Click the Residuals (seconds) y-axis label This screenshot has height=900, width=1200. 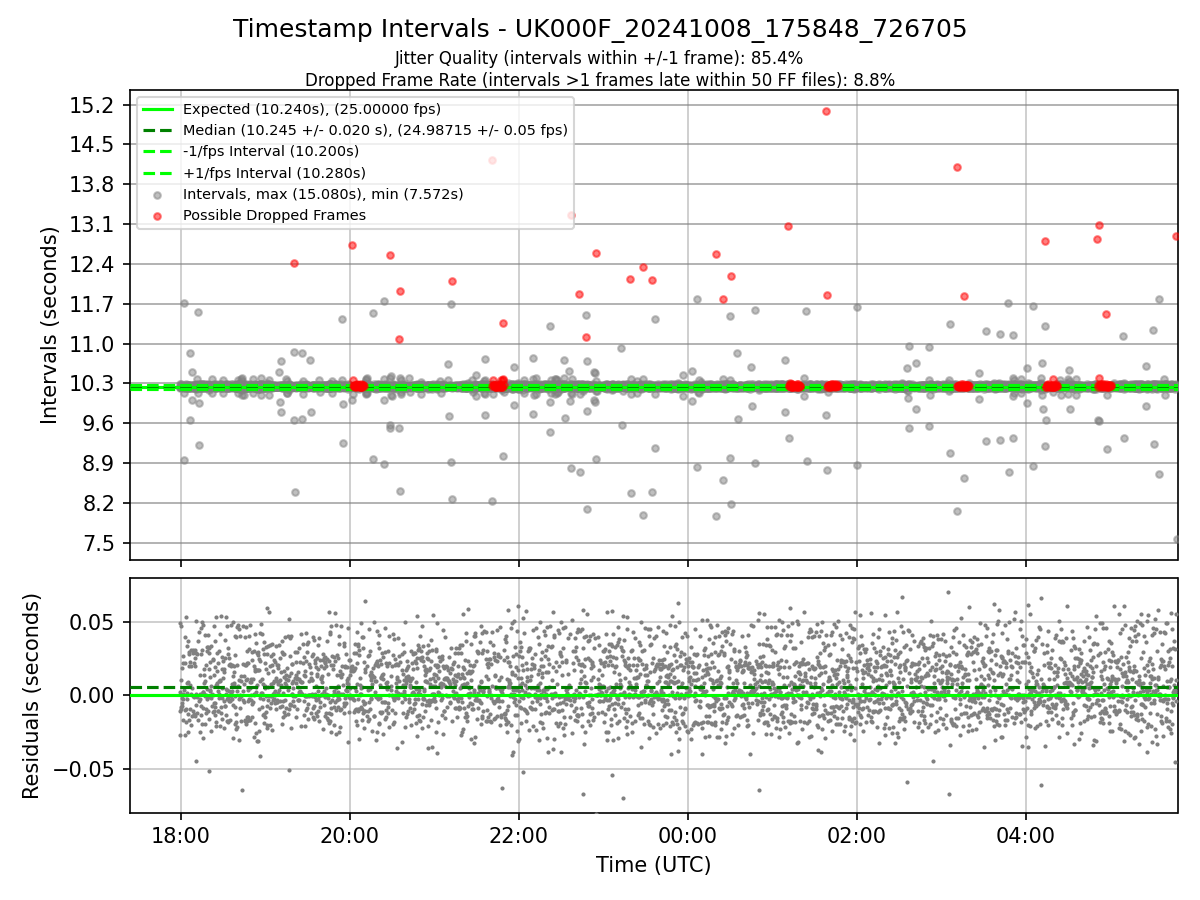tap(31, 696)
